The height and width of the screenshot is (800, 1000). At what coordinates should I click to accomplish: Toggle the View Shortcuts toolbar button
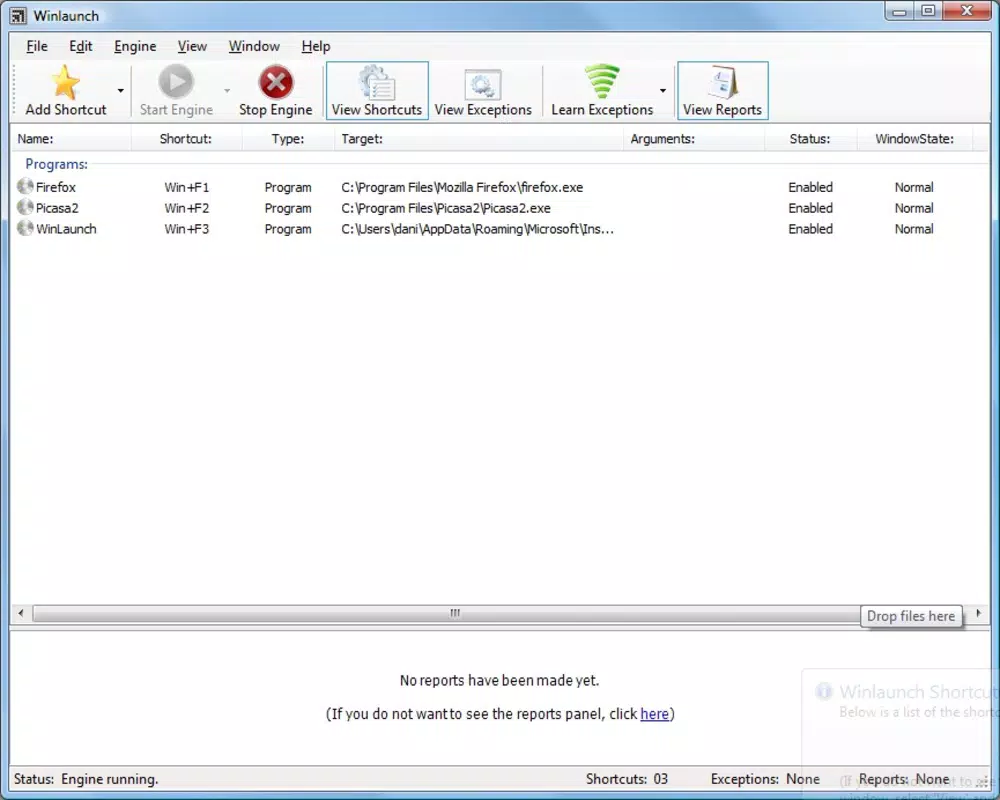pyautogui.click(x=377, y=91)
